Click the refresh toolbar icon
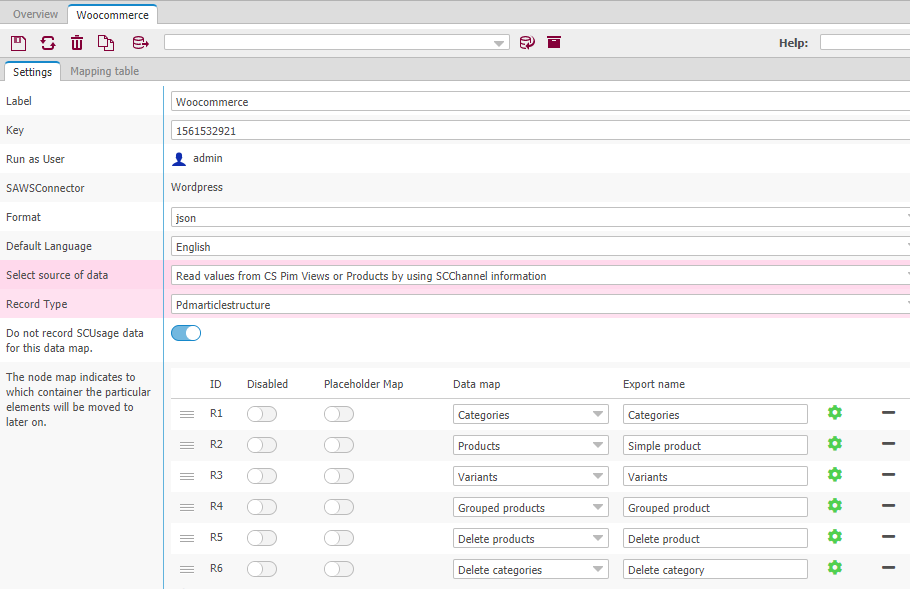910x589 pixels. pos(48,43)
